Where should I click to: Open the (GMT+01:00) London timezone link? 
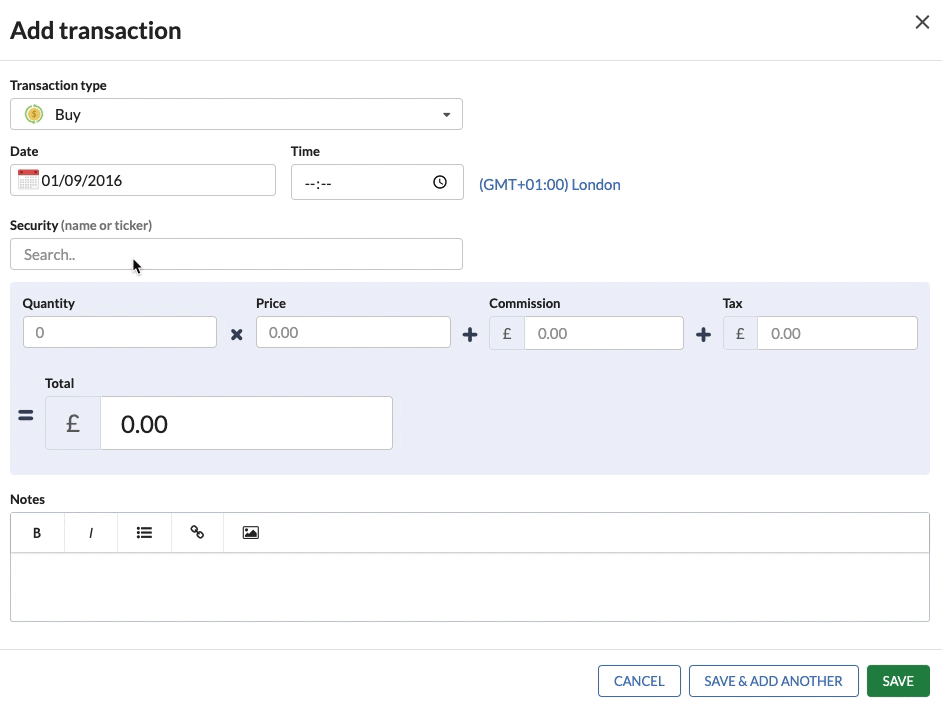pos(549,185)
